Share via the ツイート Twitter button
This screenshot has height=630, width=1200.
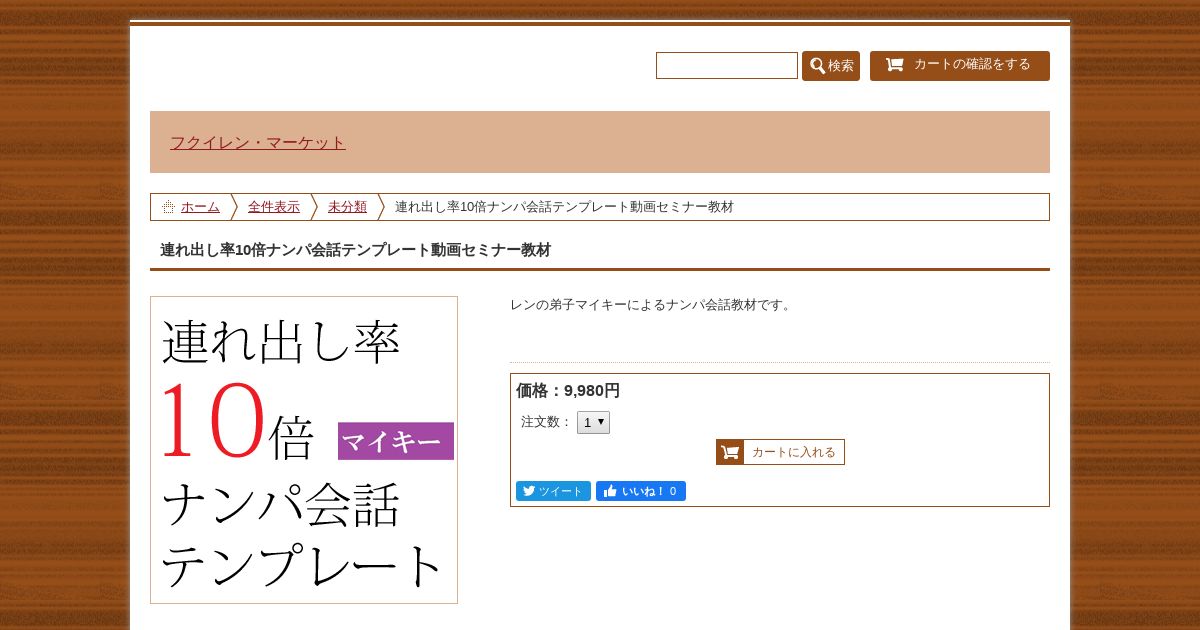(x=553, y=491)
